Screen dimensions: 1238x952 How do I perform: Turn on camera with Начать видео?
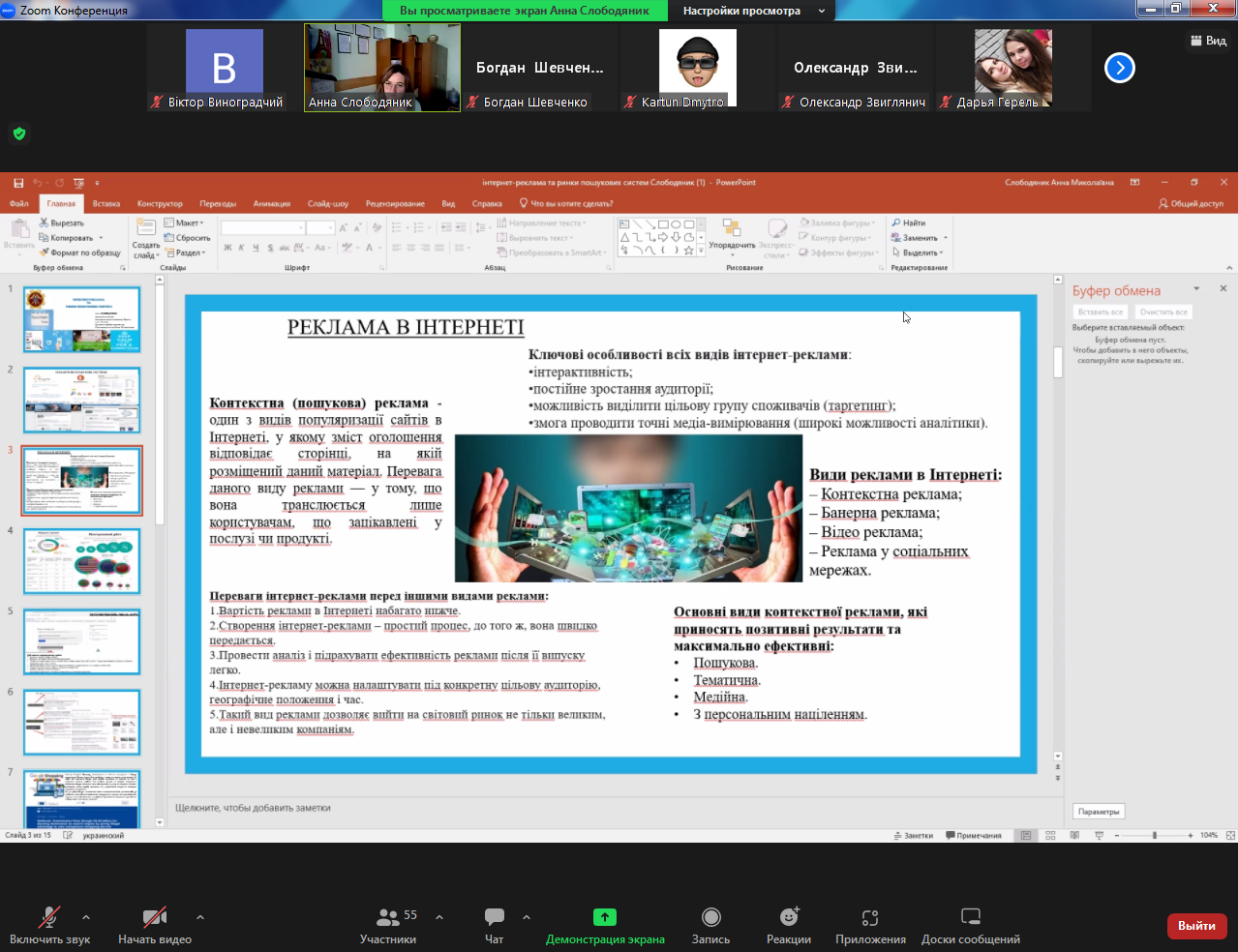pyautogui.click(x=155, y=925)
